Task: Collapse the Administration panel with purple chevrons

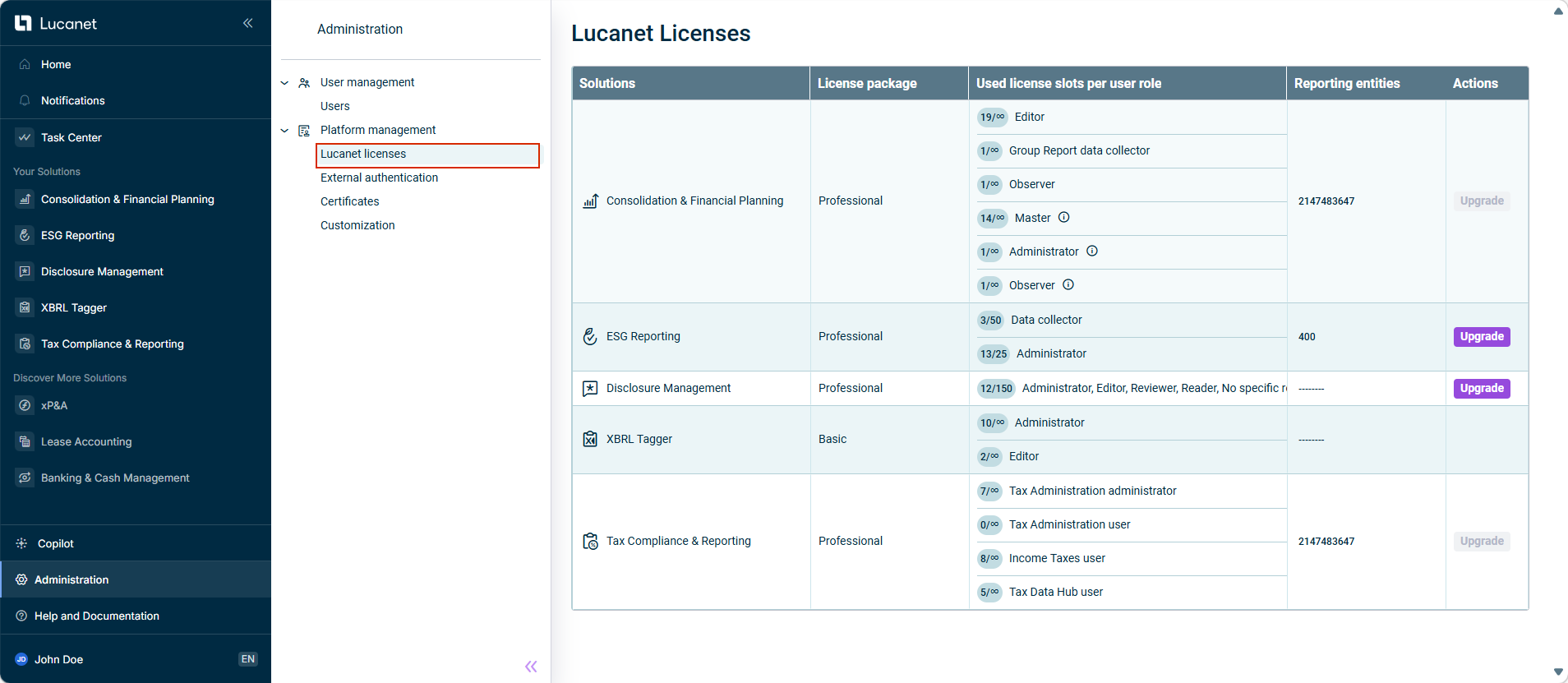Action: pos(531,667)
